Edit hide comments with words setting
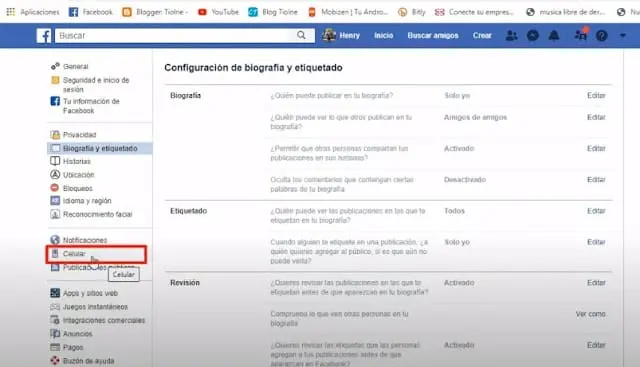 tap(596, 180)
